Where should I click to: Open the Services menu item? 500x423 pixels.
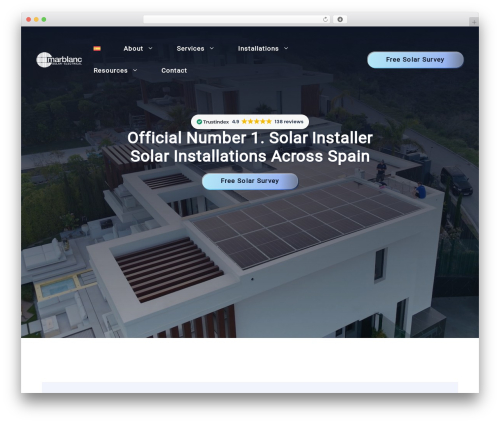(190, 49)
